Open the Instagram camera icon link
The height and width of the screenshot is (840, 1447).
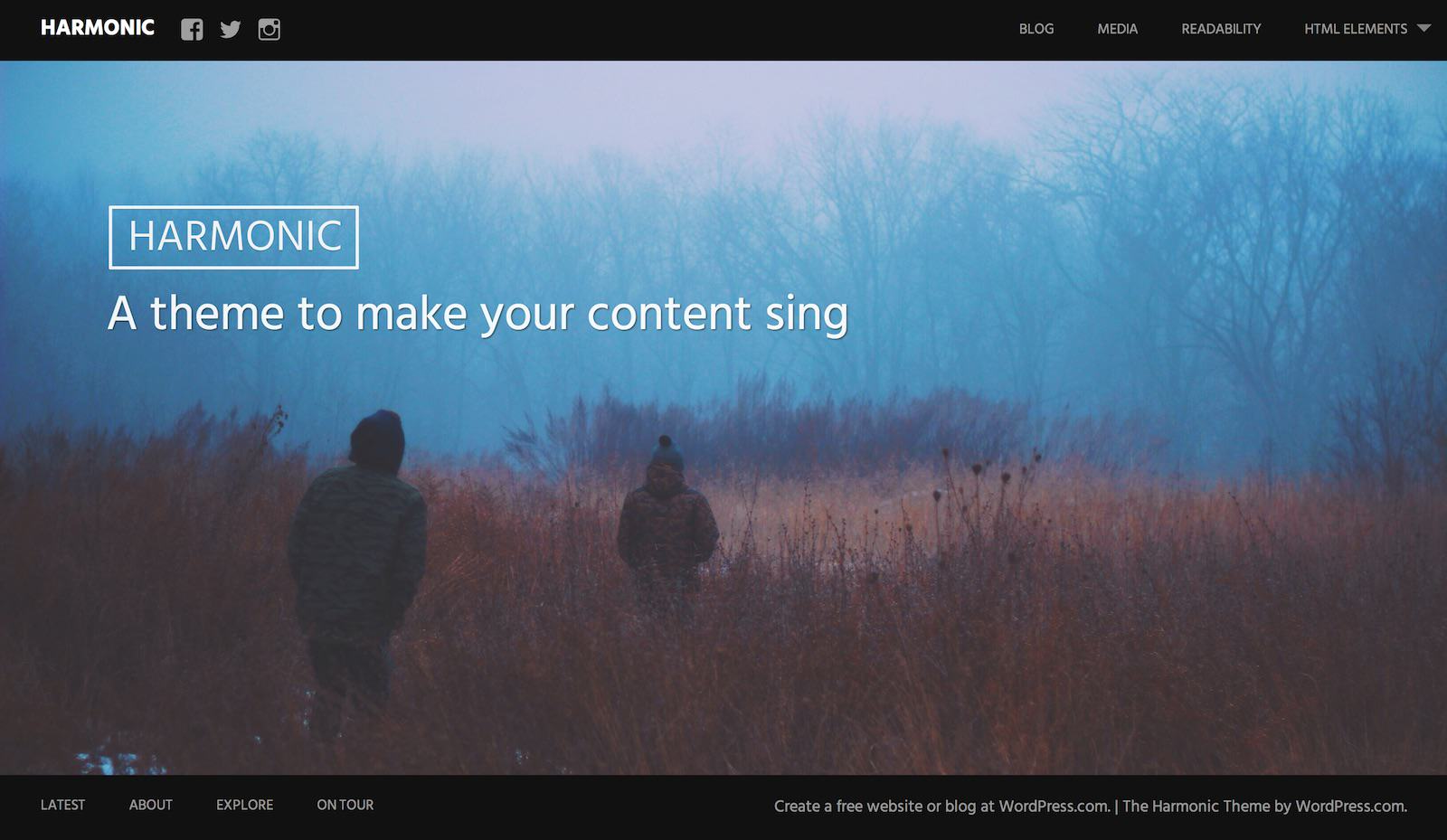click(x=270, y=30)
